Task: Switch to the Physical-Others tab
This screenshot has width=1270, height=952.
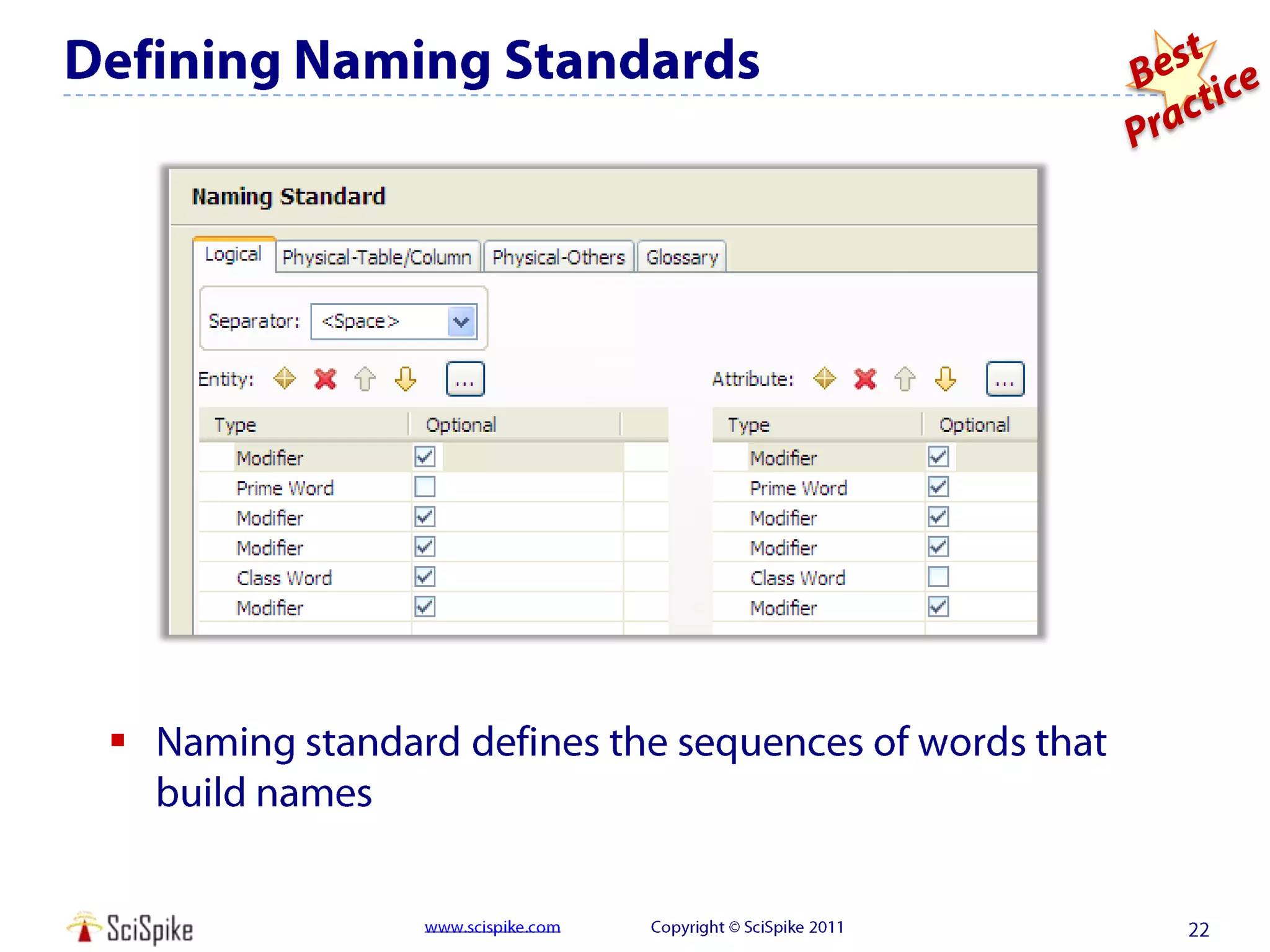Action: click(x=558, y=257)
